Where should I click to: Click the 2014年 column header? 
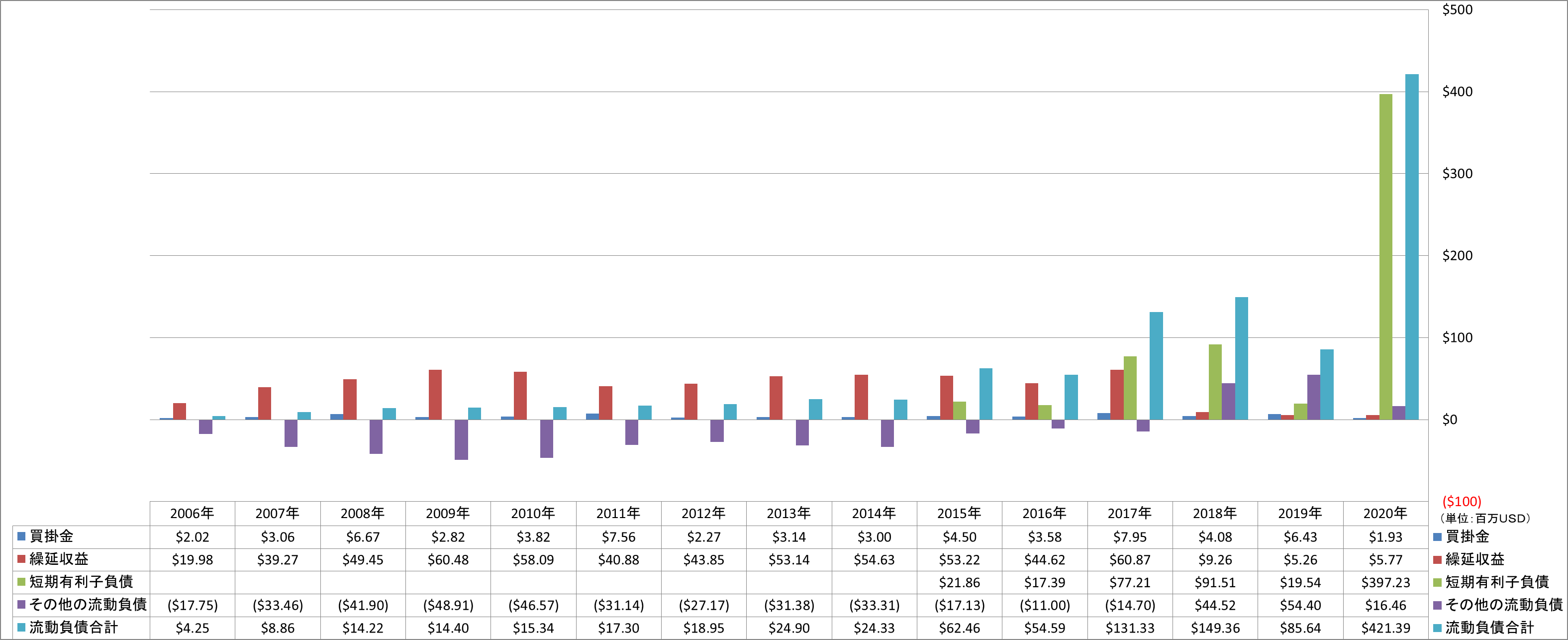(x=874, y=513)
